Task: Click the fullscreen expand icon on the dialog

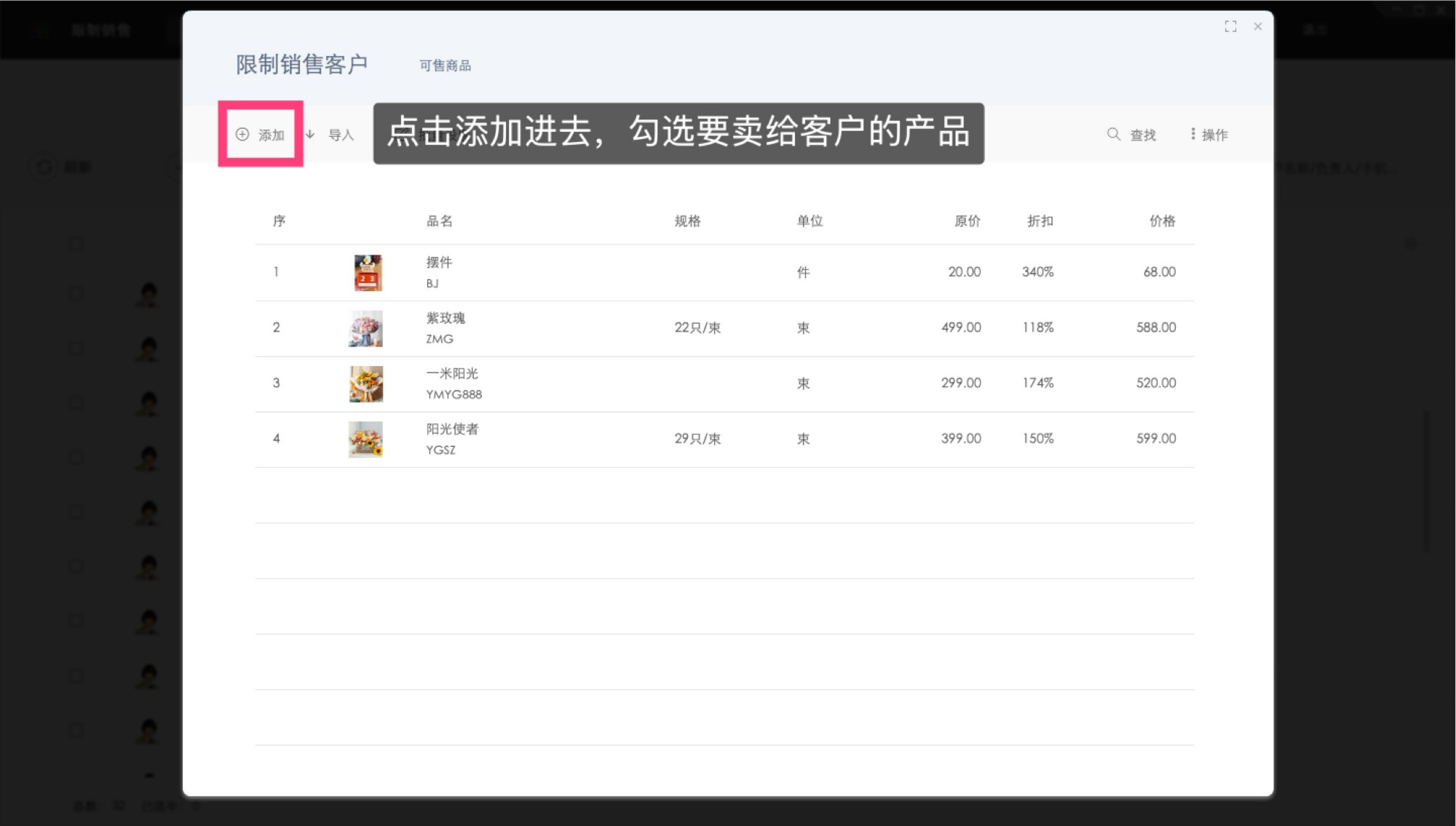Action: tap(1231, 26)
